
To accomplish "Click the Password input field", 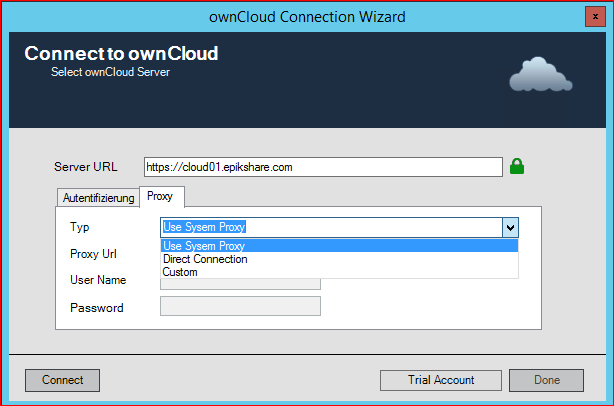I will (240, 306).
